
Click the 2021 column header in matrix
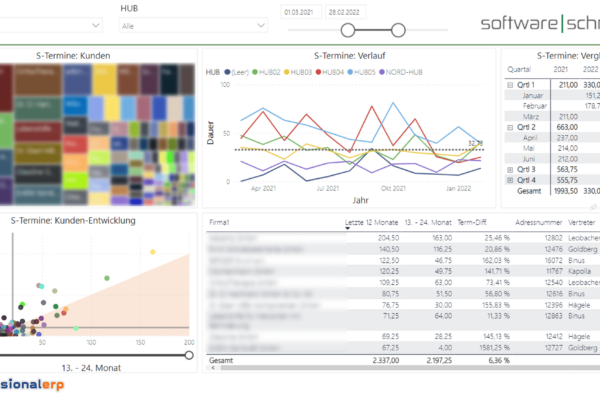[x=561, y=69]
